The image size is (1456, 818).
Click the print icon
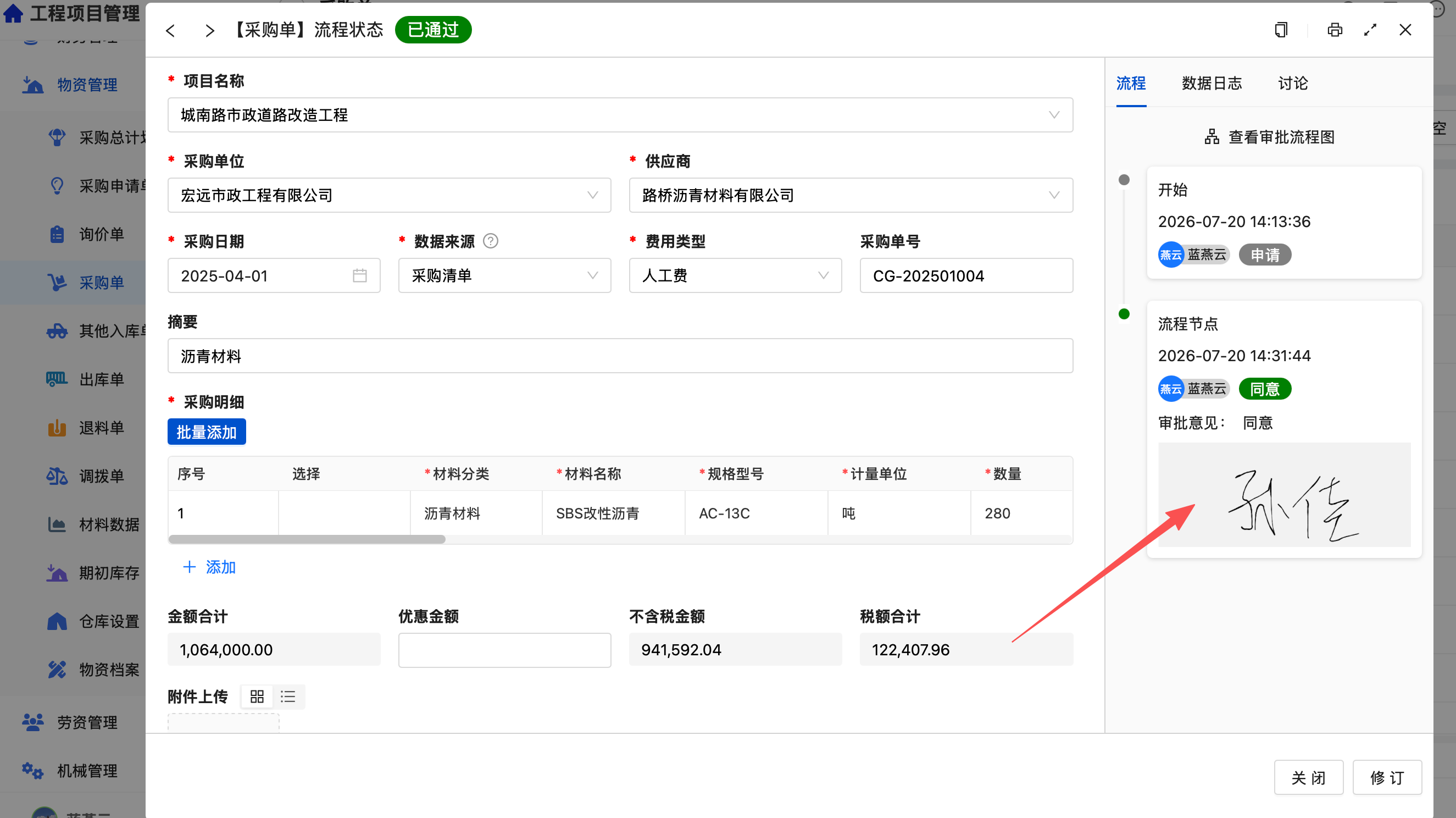coord(1335,30)
